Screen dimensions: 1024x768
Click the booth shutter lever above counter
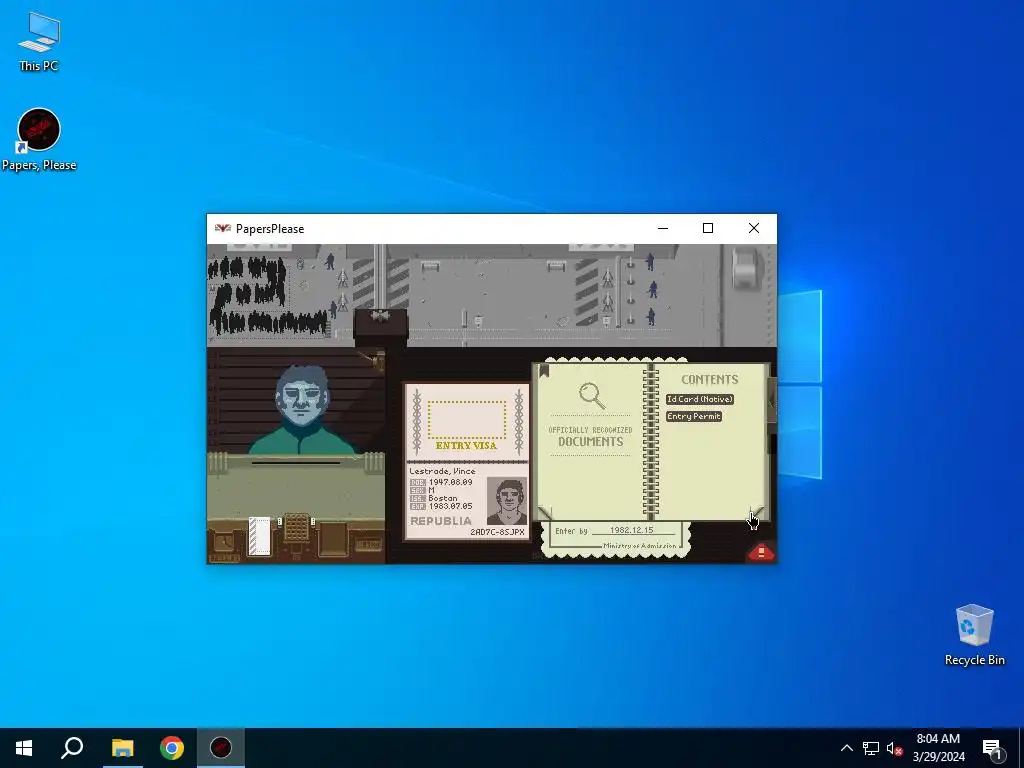click(374, 358)
